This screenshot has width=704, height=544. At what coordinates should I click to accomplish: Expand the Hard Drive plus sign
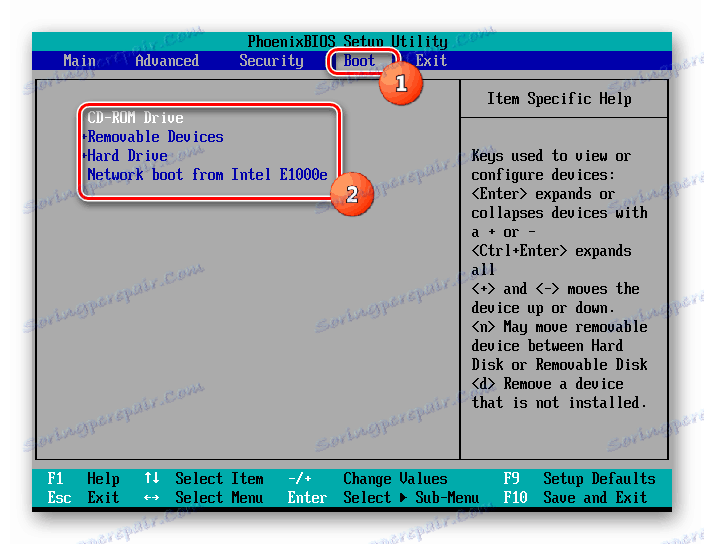tap(84, 156)
